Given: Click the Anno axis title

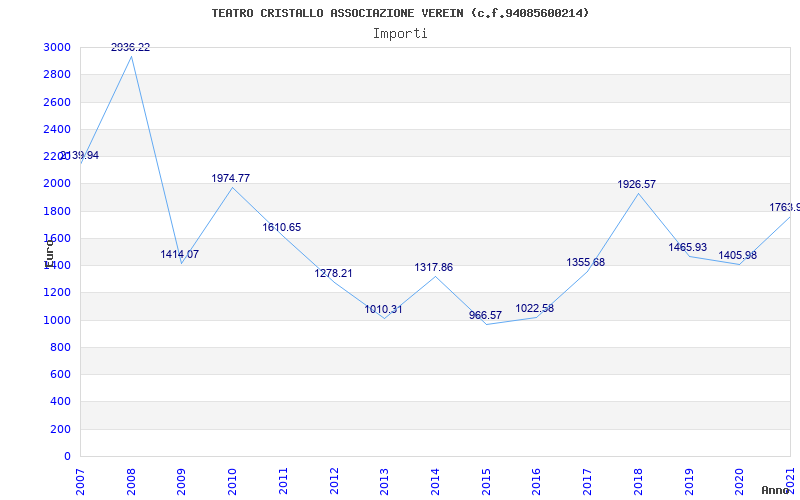Looking at the screenshot, I should click(775, 491).
